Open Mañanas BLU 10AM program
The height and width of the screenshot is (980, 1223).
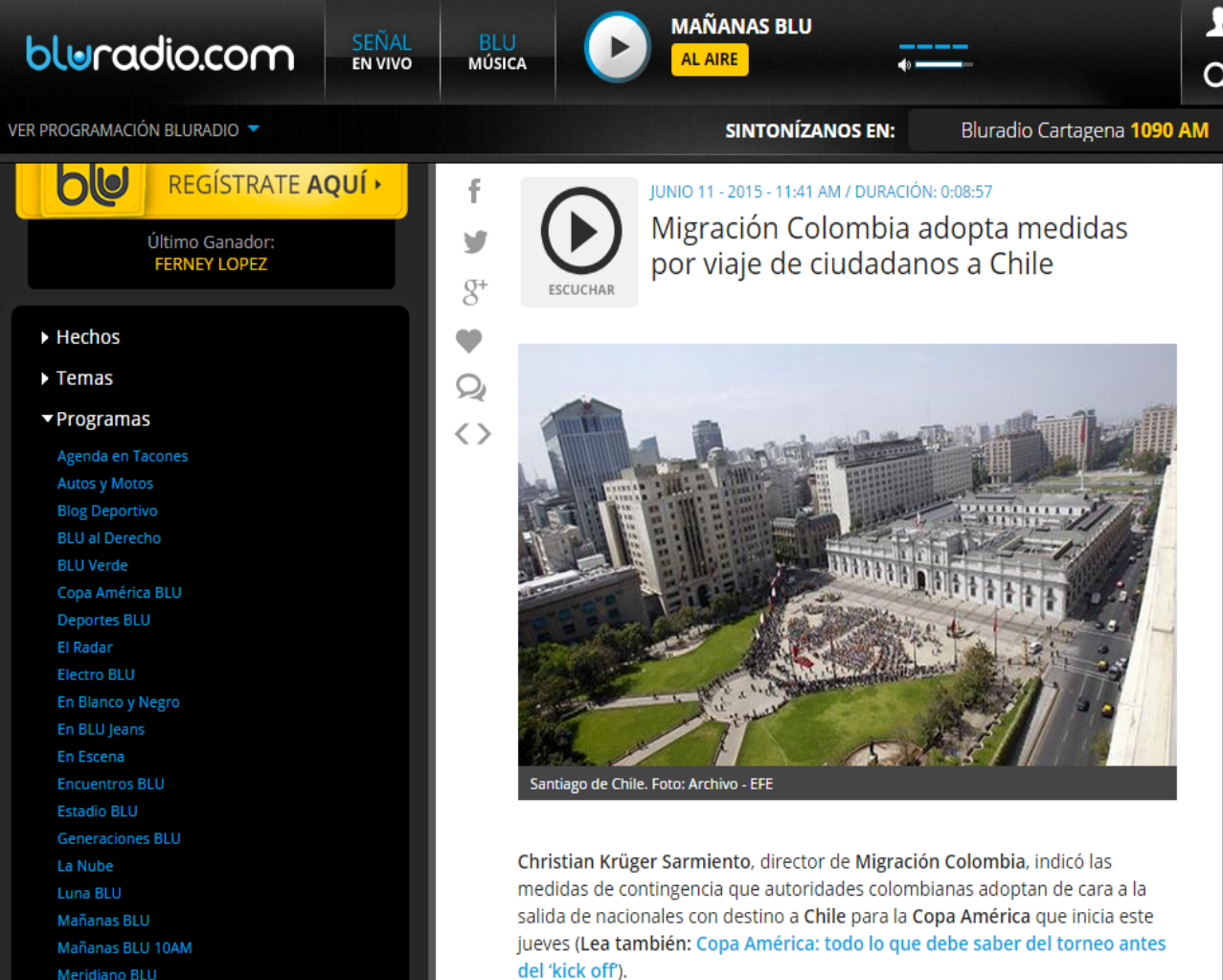pyautogui.click(x=125, y=947)
